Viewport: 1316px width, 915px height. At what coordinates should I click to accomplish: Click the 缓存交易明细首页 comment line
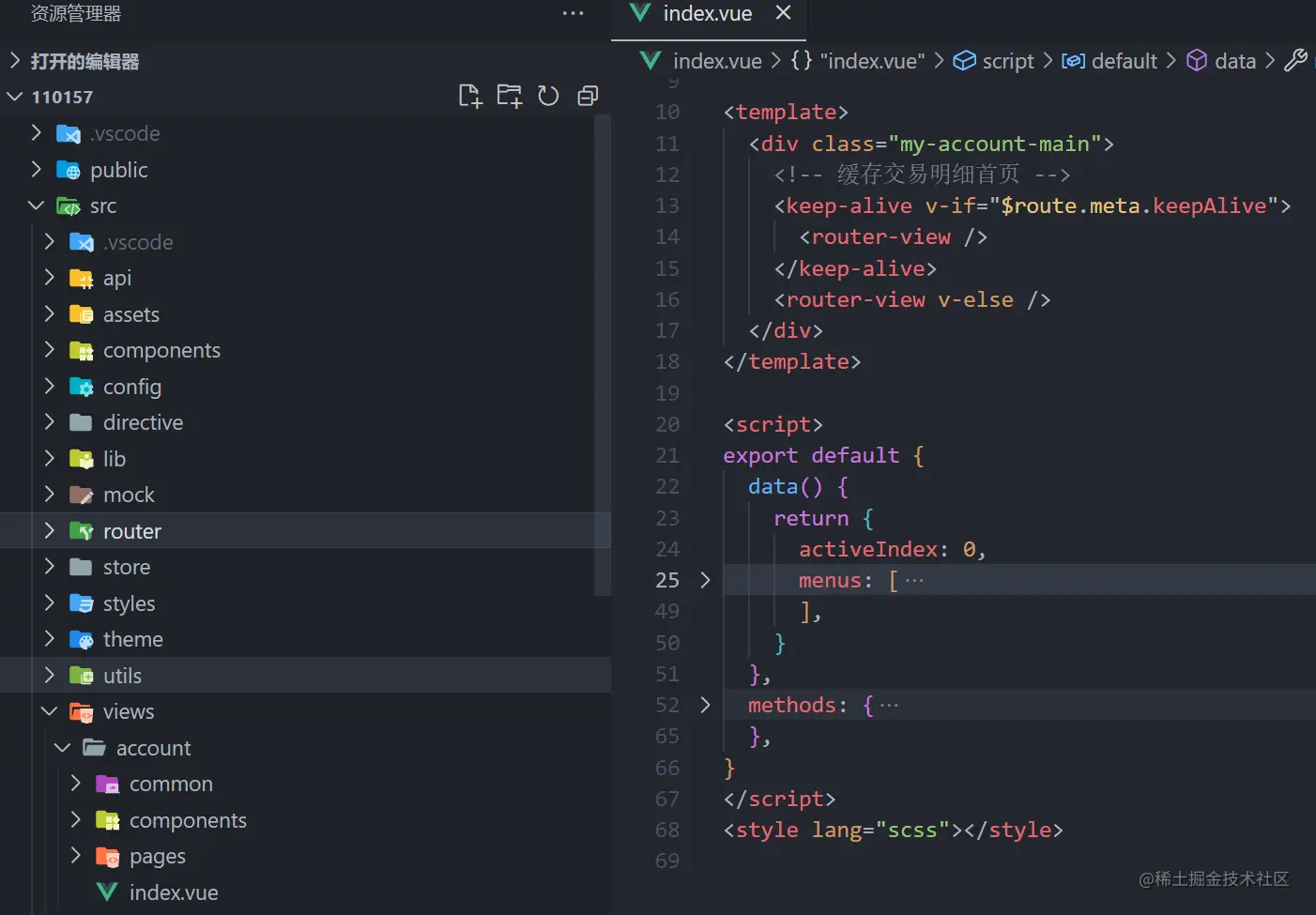922,175
